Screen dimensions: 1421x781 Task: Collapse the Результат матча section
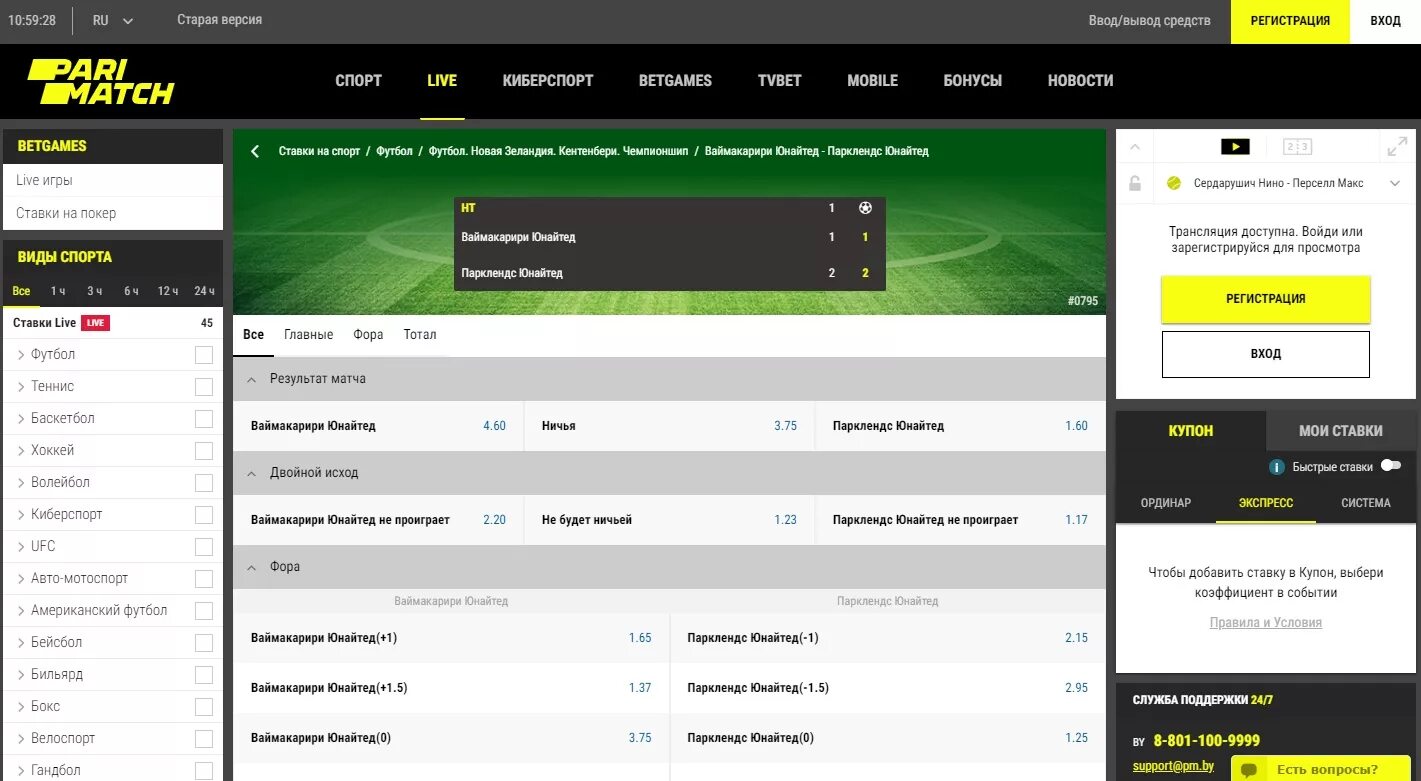click(251, 379)
